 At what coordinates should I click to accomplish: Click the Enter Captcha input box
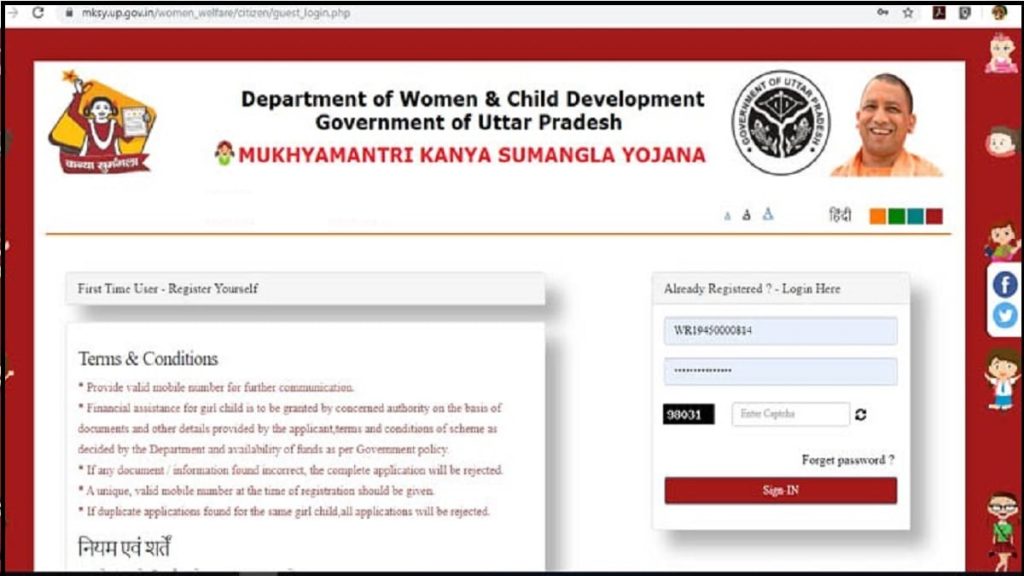coord(790,414)
